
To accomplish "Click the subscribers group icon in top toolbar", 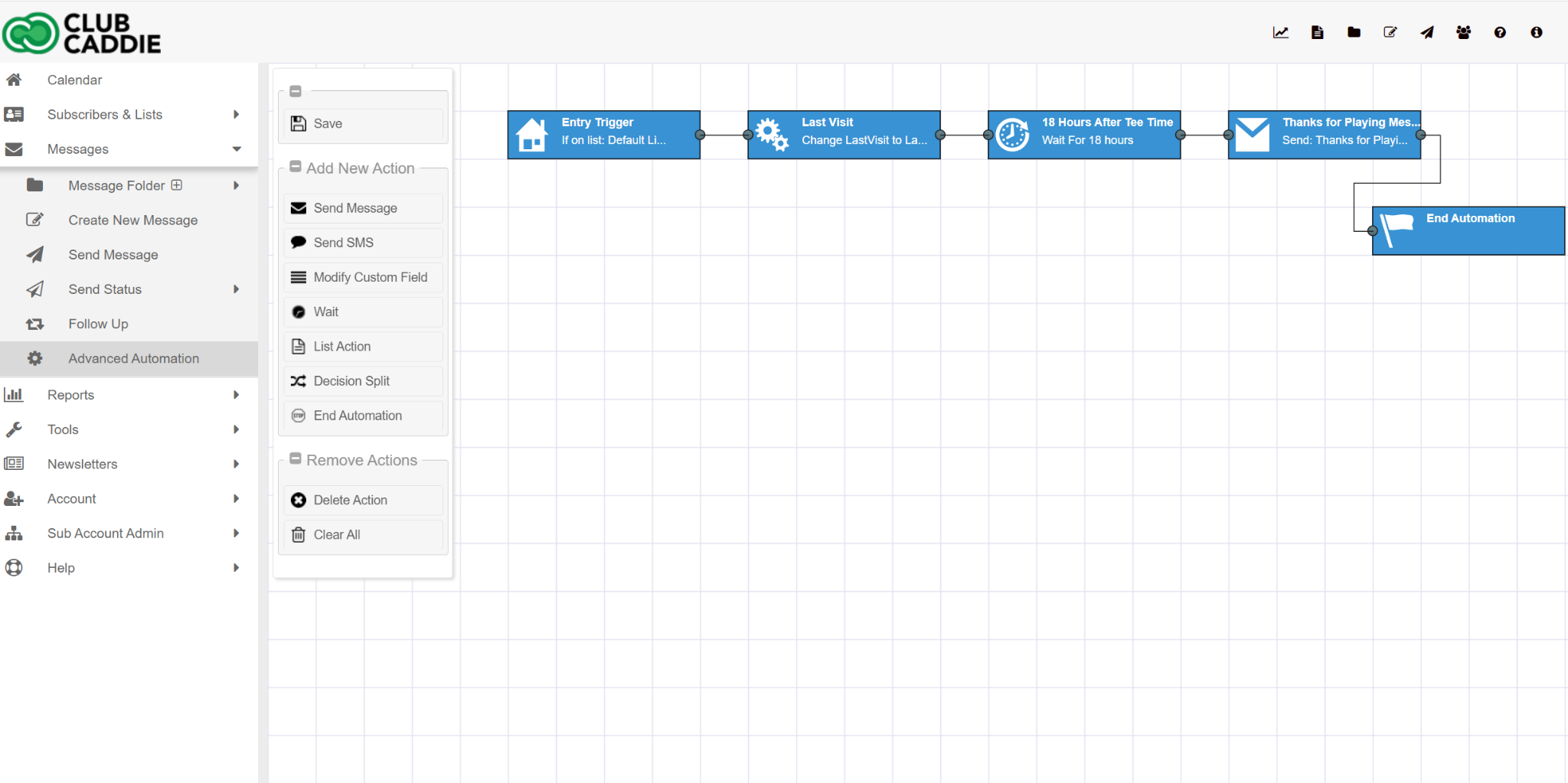I will tap(1463, 32).
